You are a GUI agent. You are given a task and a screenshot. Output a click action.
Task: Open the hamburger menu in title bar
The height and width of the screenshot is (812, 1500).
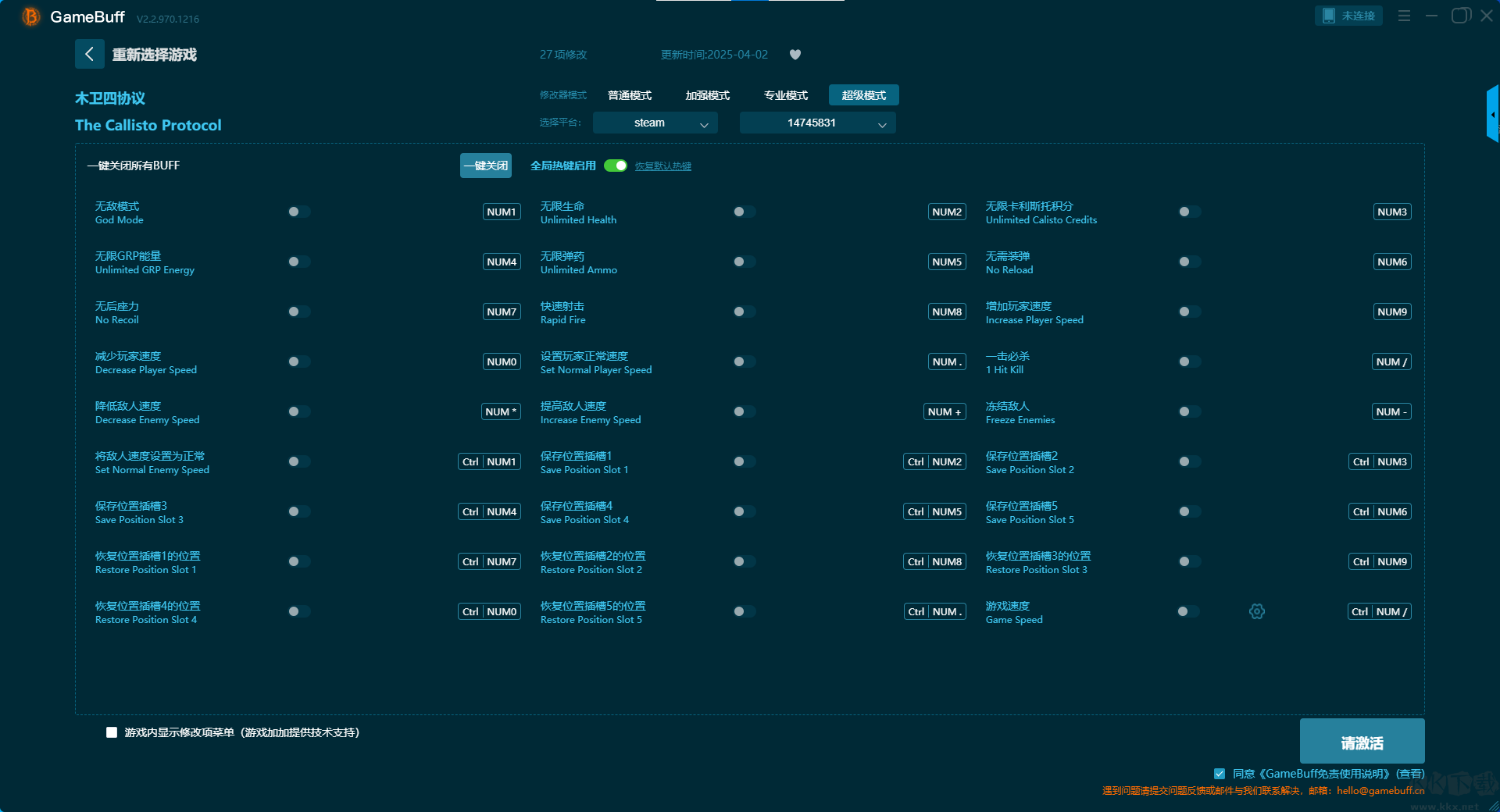pyautogui.click(x=1404, y=16)
